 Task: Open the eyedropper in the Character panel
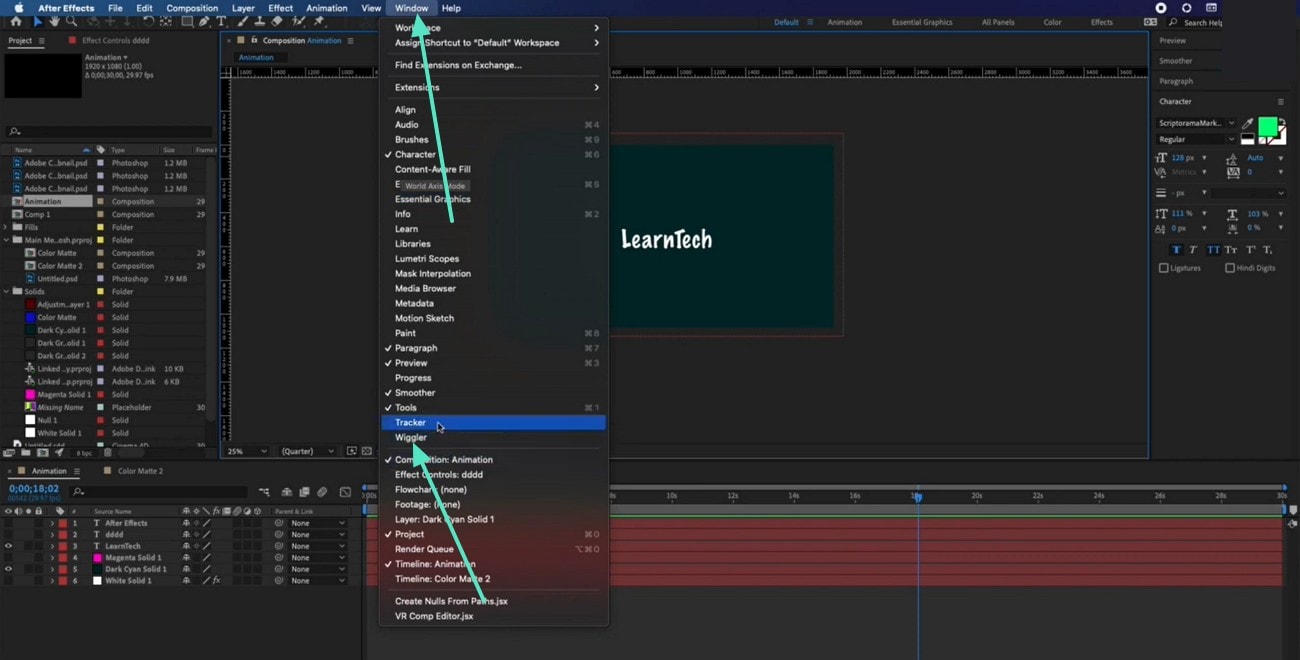click(1247, 123)
